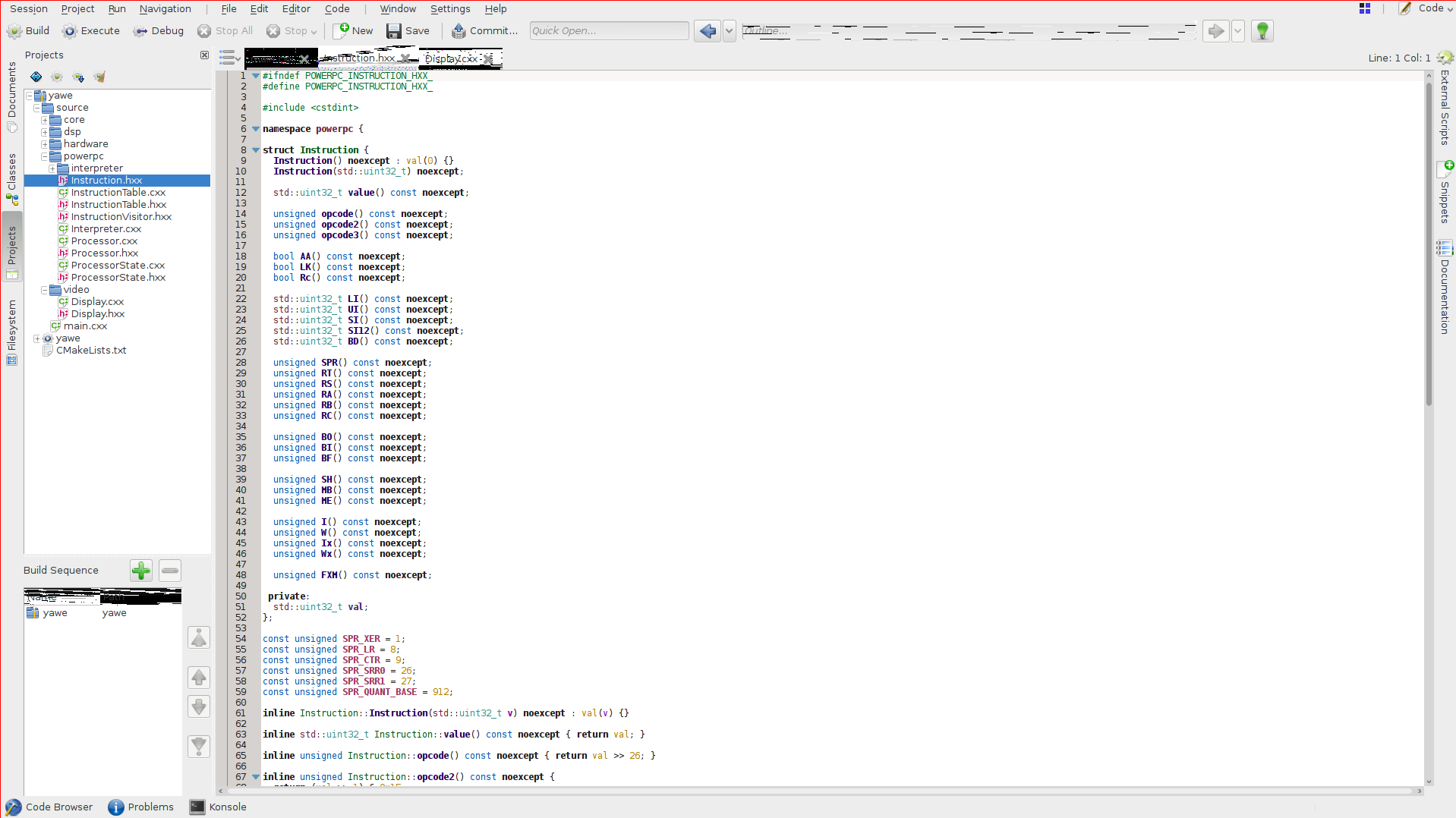Viewport: 1456px width, 818px height.
Task: Toggle the Documentation panel on right edge
Action: [1444, 288]
